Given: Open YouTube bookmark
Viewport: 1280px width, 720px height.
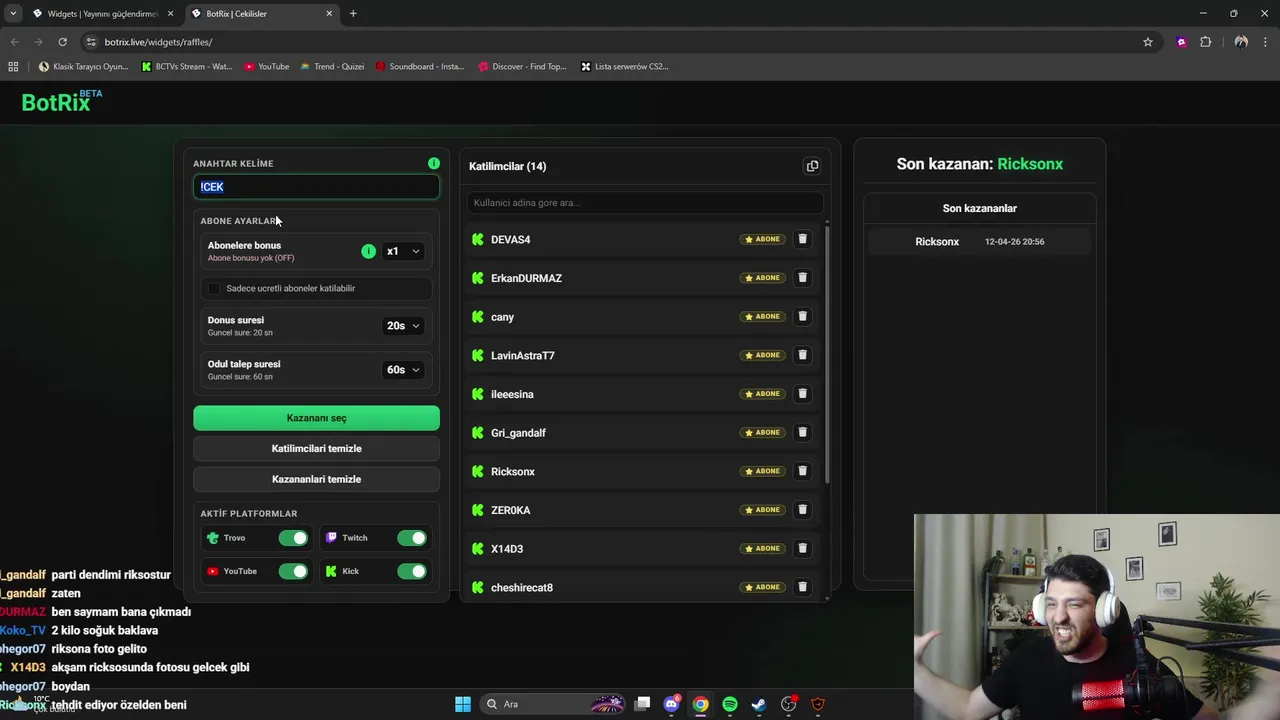Looking at the screenshot, I should click(x=267, y=67).
